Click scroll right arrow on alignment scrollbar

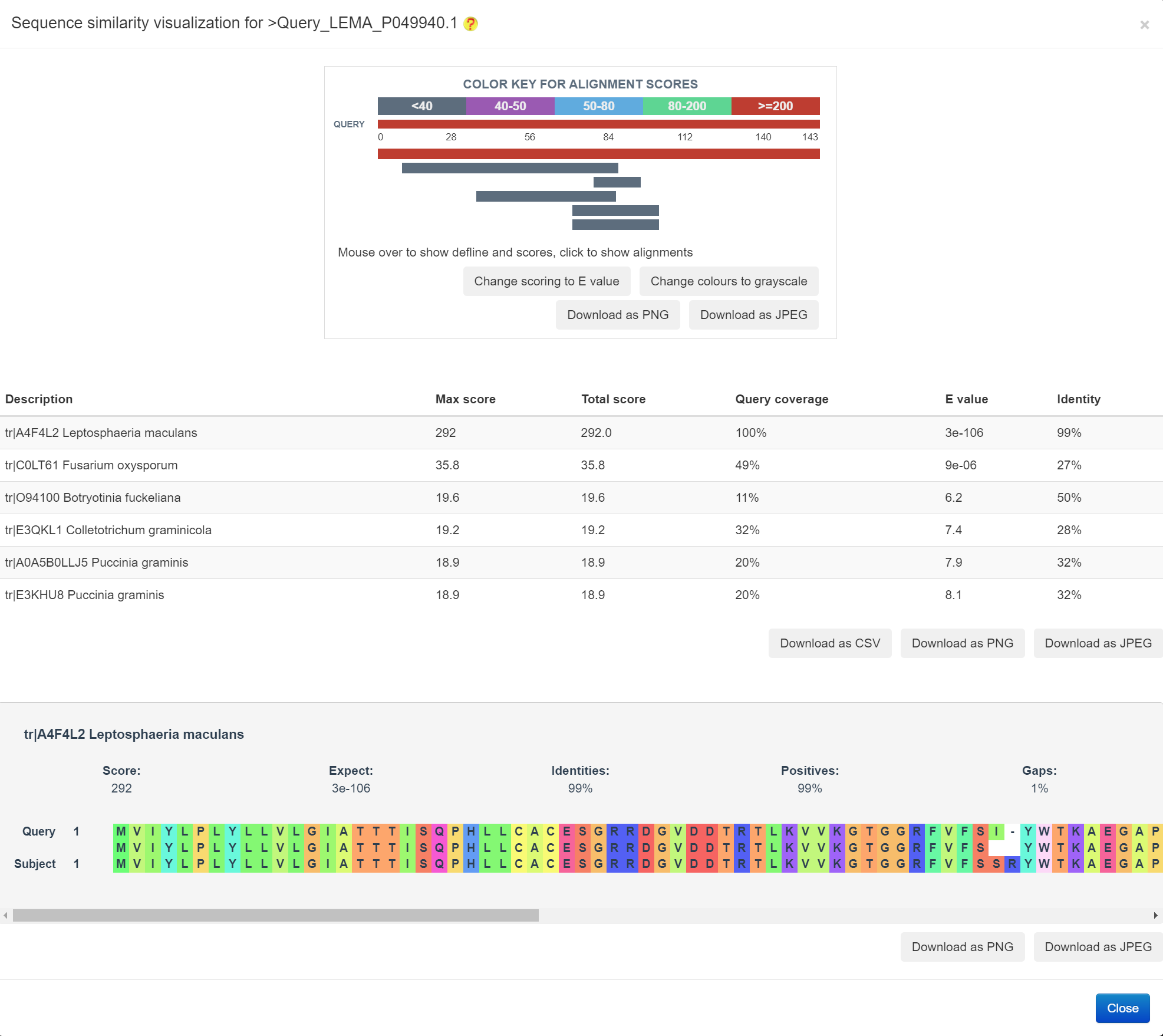[1155, 915]
